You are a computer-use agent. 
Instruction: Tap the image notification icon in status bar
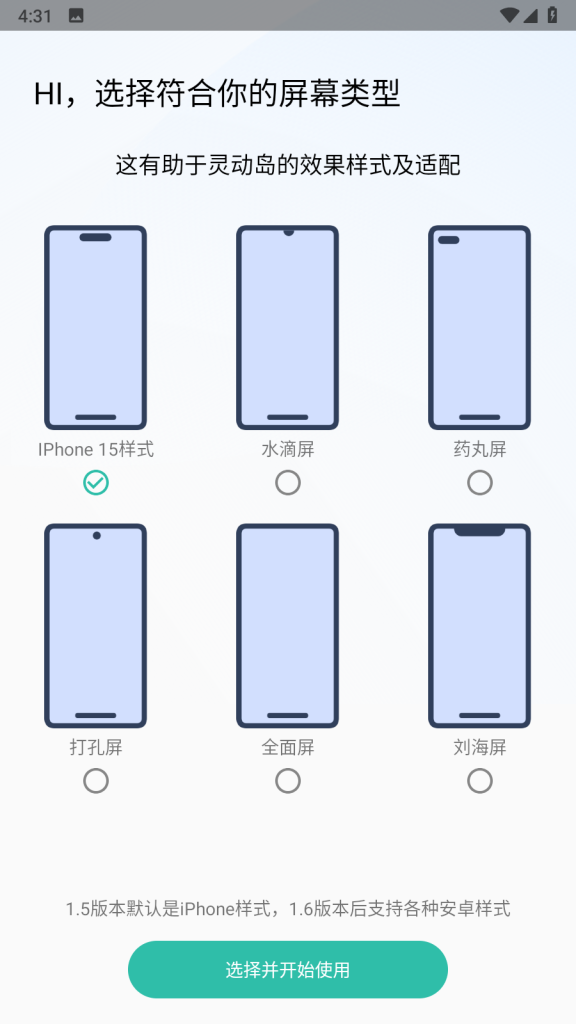pyautogui.click(x=76, y=16)
